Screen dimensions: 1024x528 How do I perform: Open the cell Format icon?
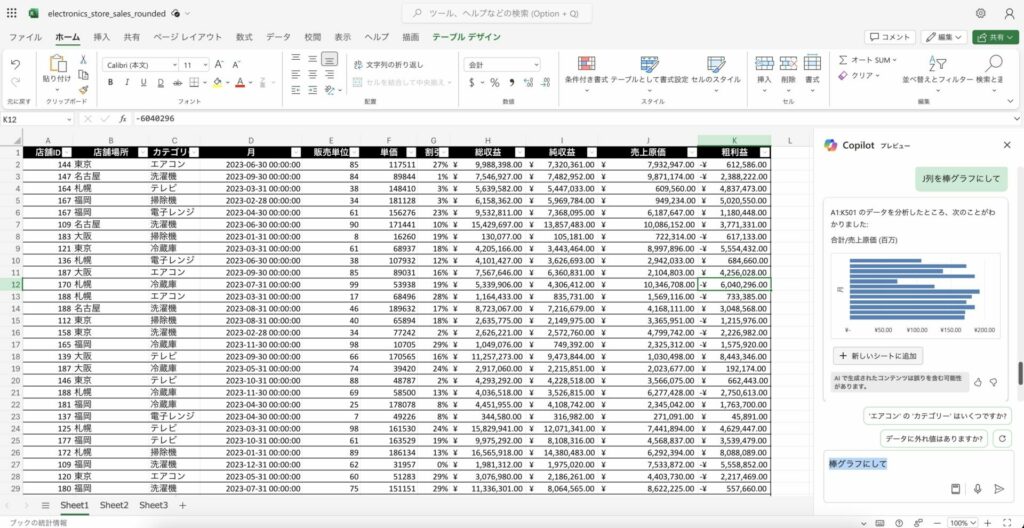(812, 63)
